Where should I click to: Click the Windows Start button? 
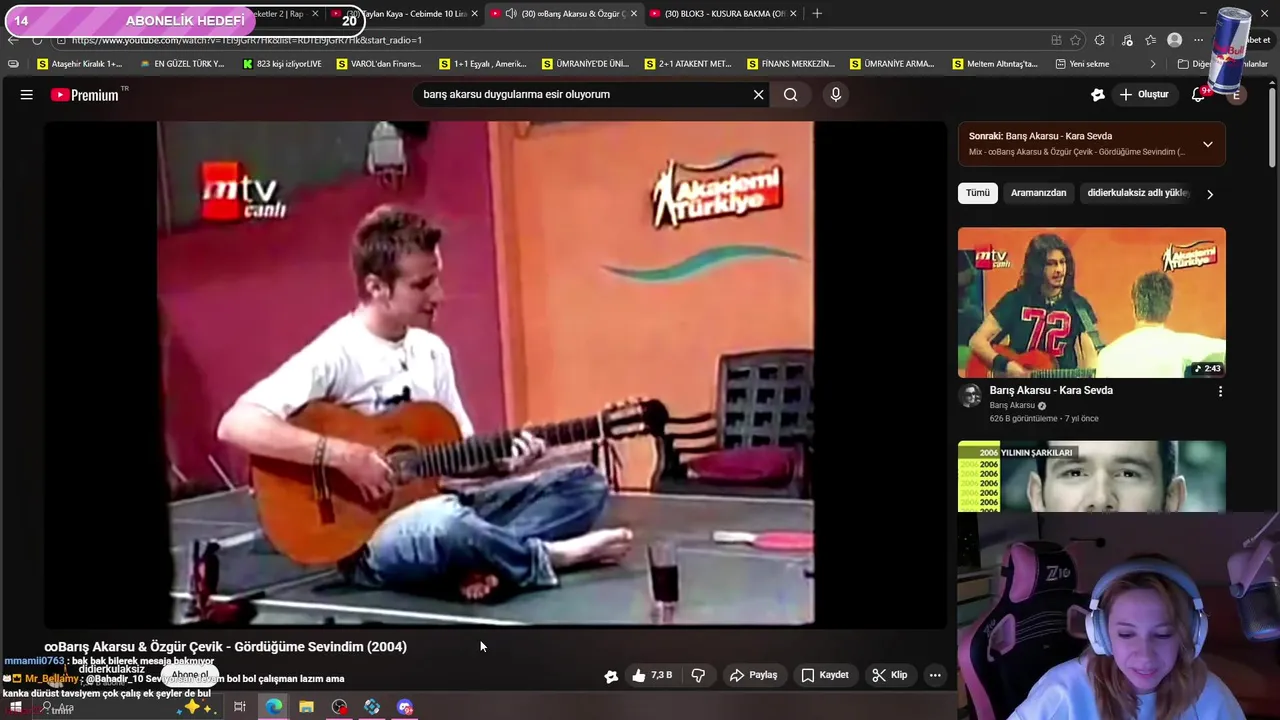pyautogui.click(x=15, y=707)
